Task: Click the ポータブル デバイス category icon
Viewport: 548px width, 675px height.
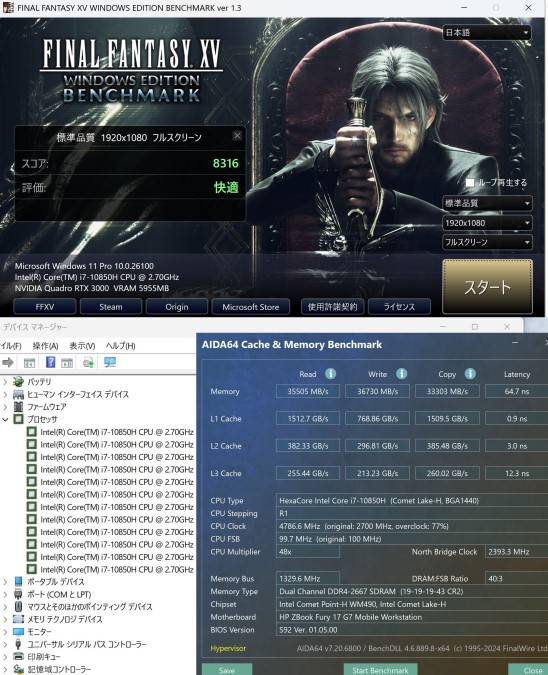Action: pos(18,582)
